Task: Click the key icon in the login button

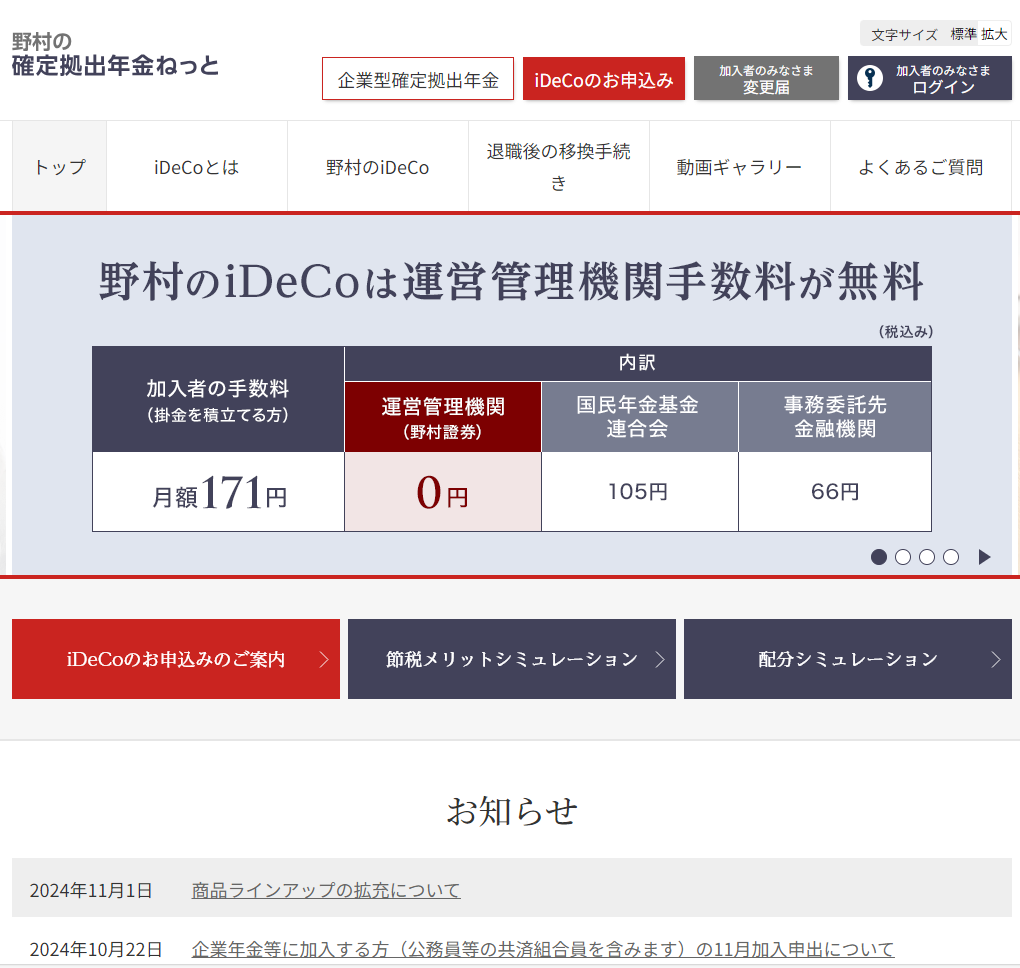Action: (x=870, y=78)
